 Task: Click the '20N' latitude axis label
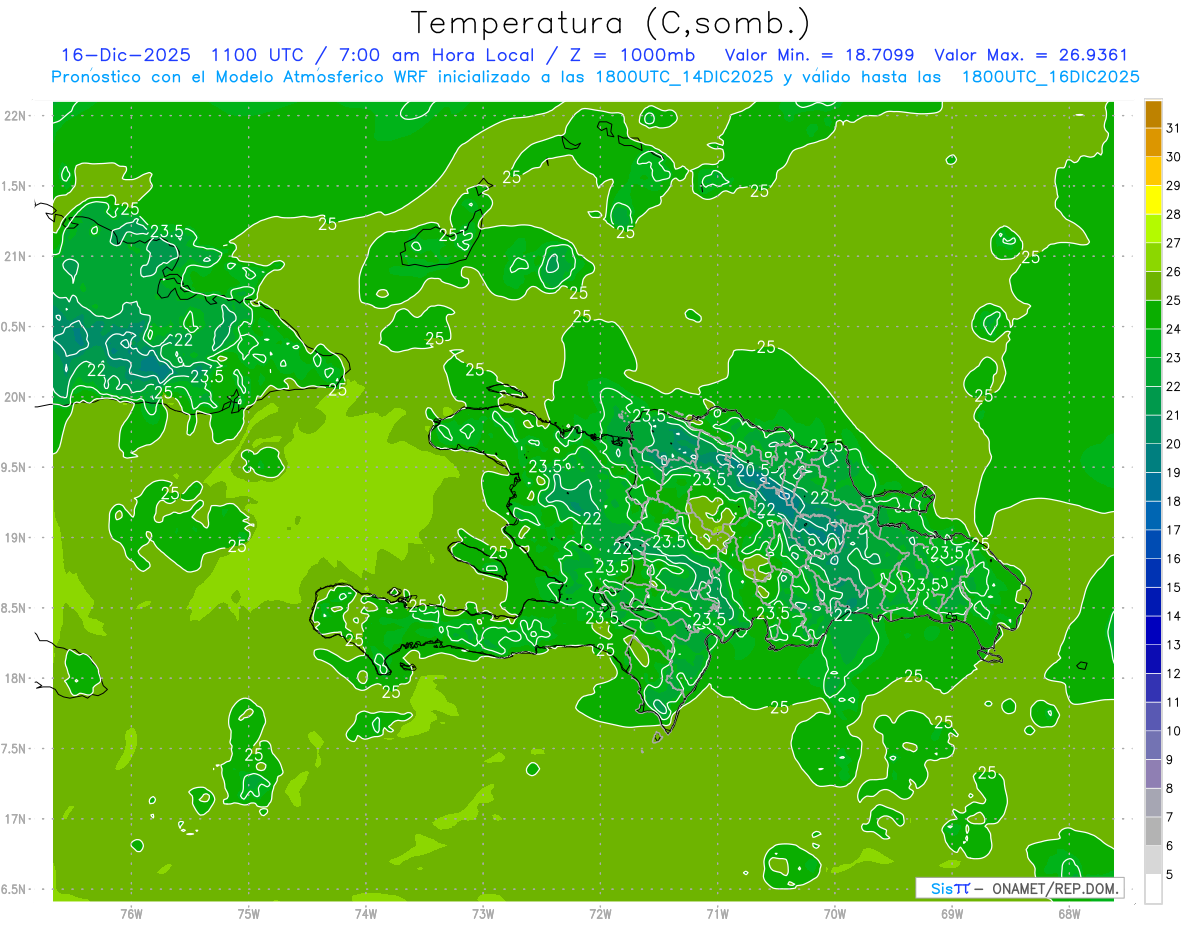15,397
